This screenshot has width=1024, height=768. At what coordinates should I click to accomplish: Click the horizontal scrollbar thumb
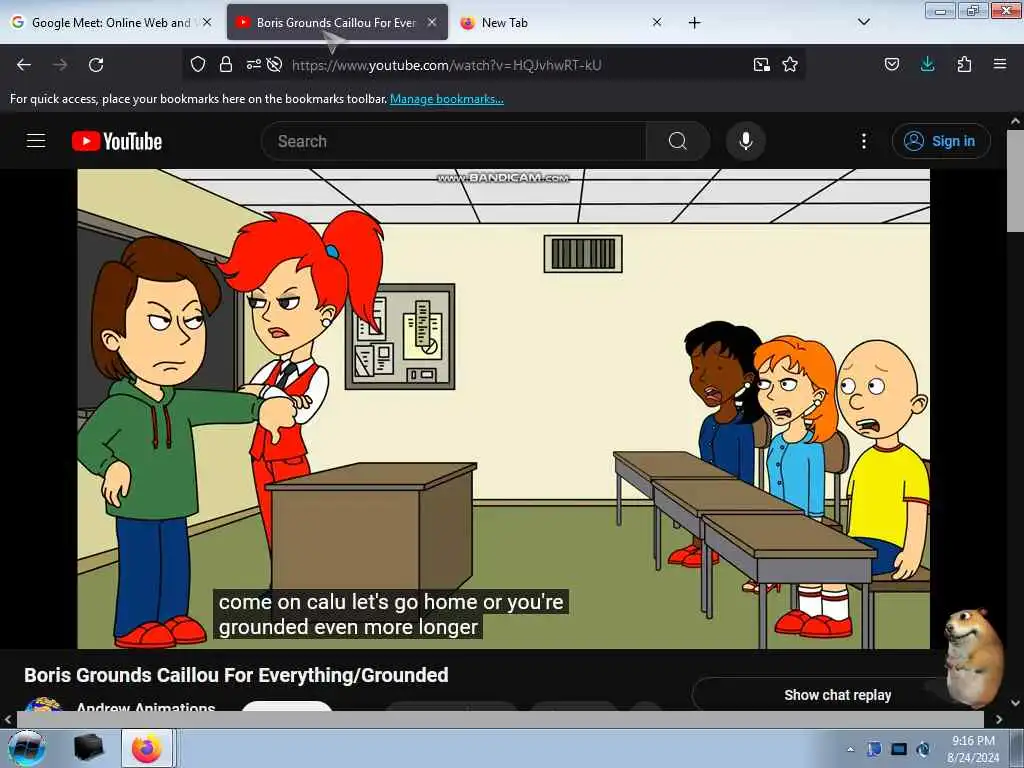(500, 719)
